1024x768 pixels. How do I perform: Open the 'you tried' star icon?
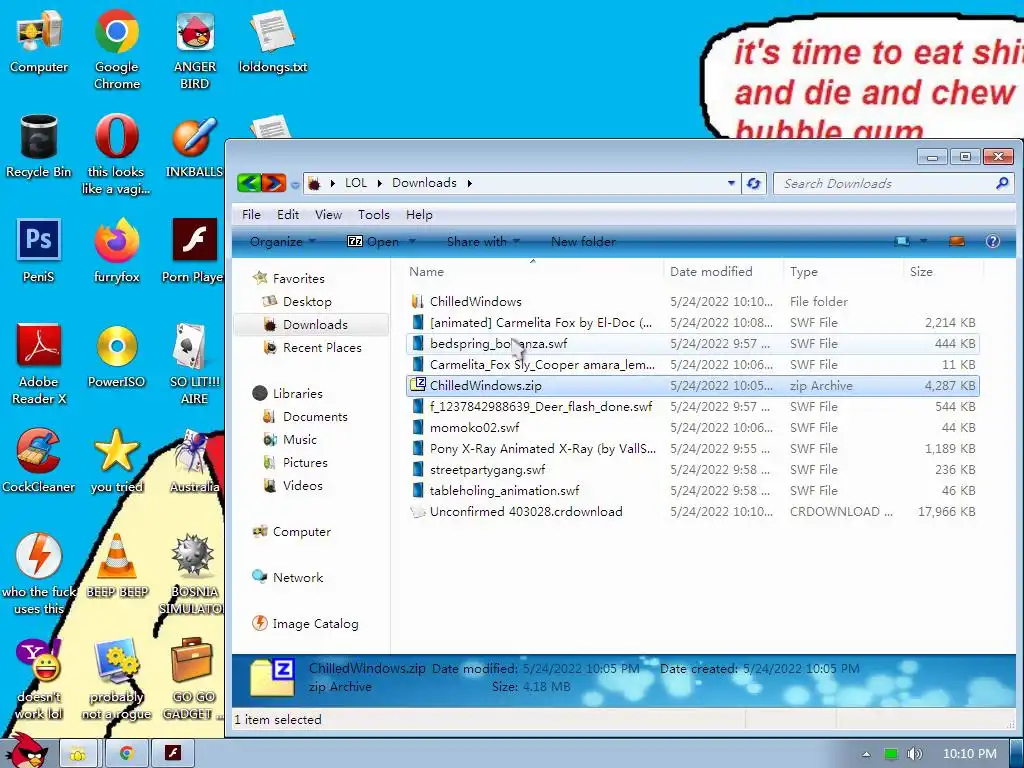tap(116, 460)
